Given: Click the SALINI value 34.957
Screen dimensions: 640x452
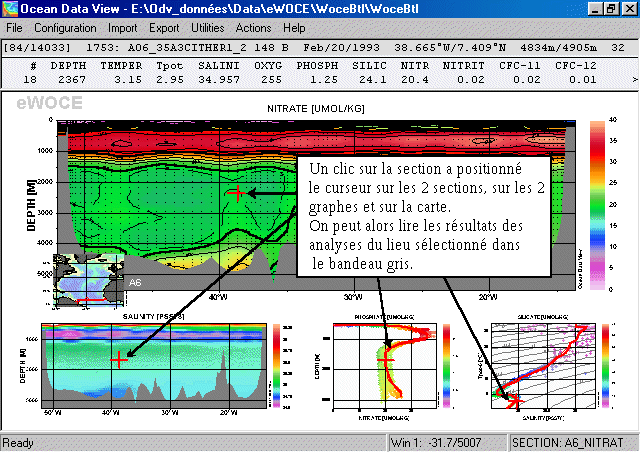Looking at the screenshot, I should click(x=219, y=80).
